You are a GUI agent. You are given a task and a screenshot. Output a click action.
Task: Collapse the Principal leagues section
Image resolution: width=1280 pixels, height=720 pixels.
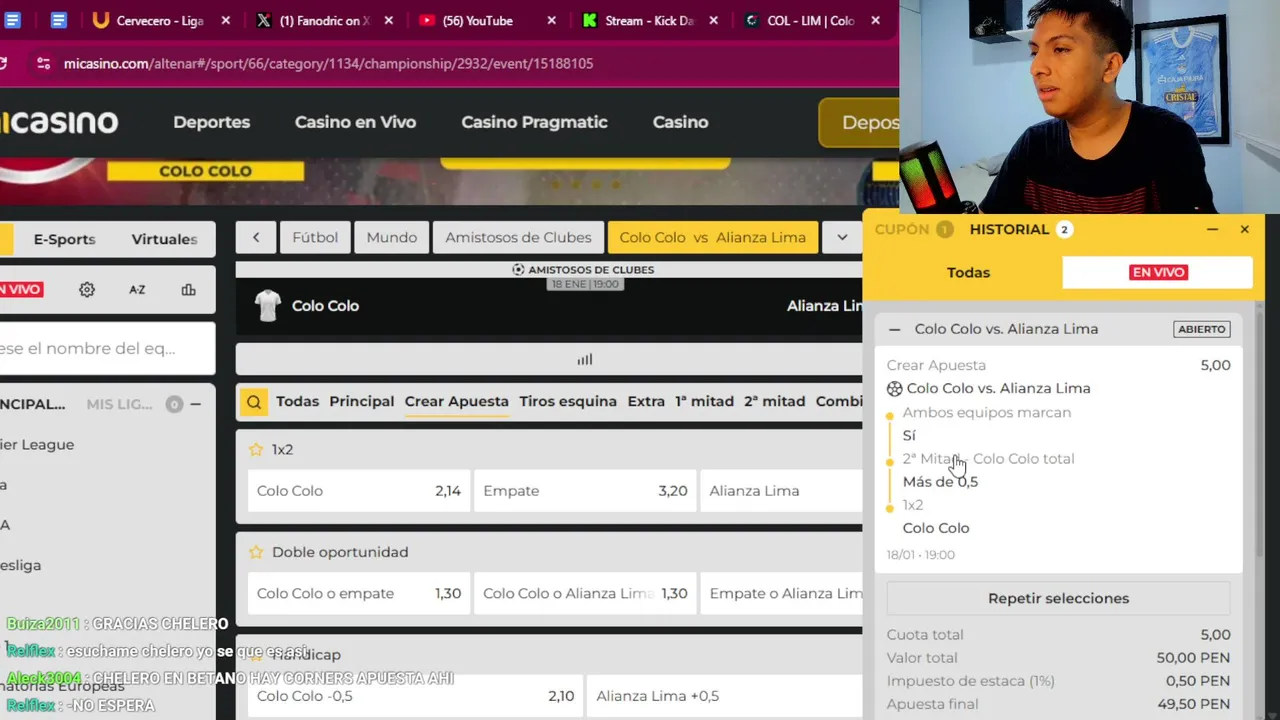tap(195, 404)
